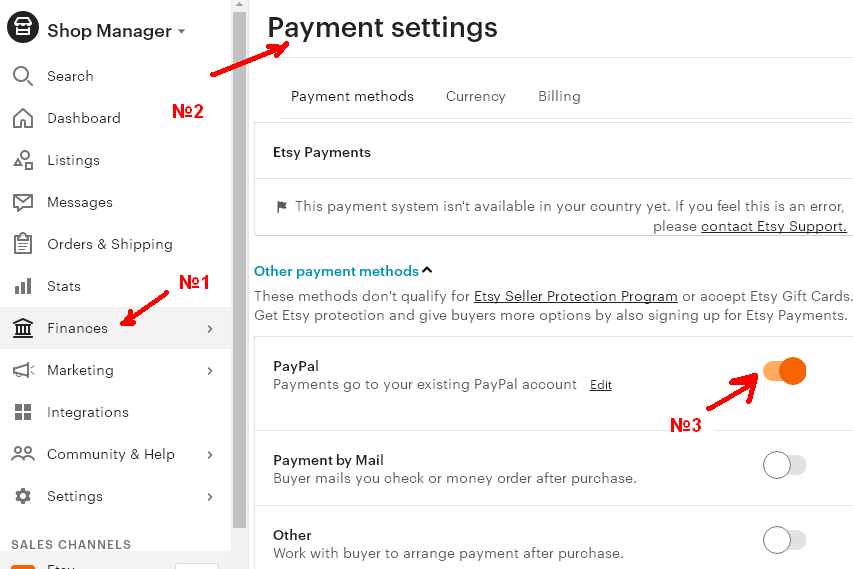This screenshot has height=569, width=853.
Task: Click the Settings gear icon
Action: [x=23, y=496]
